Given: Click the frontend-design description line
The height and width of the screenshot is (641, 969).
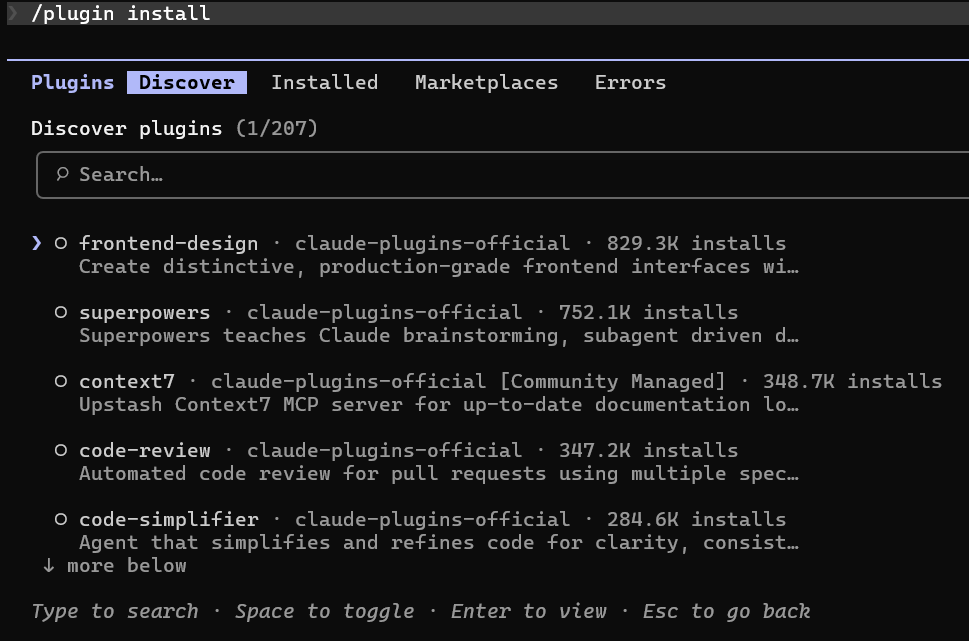Looking at the screenshot, I should click(439, 266).
